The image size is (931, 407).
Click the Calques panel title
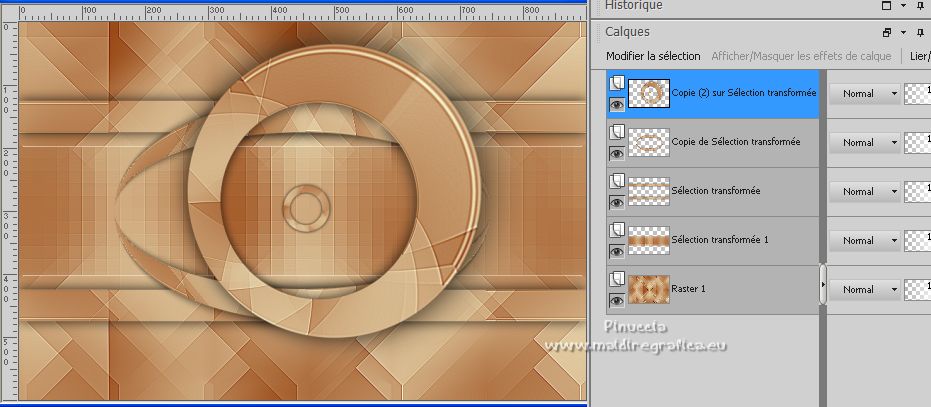point(628,32)
